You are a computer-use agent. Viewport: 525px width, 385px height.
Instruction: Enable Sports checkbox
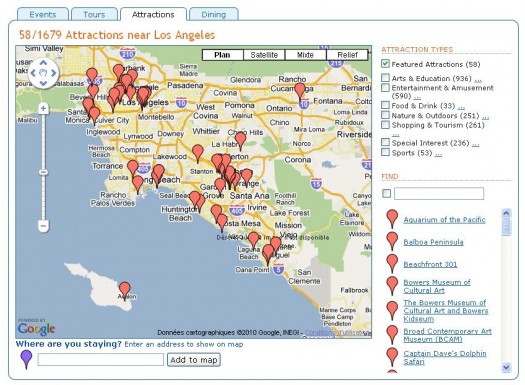tap(385, 152)
